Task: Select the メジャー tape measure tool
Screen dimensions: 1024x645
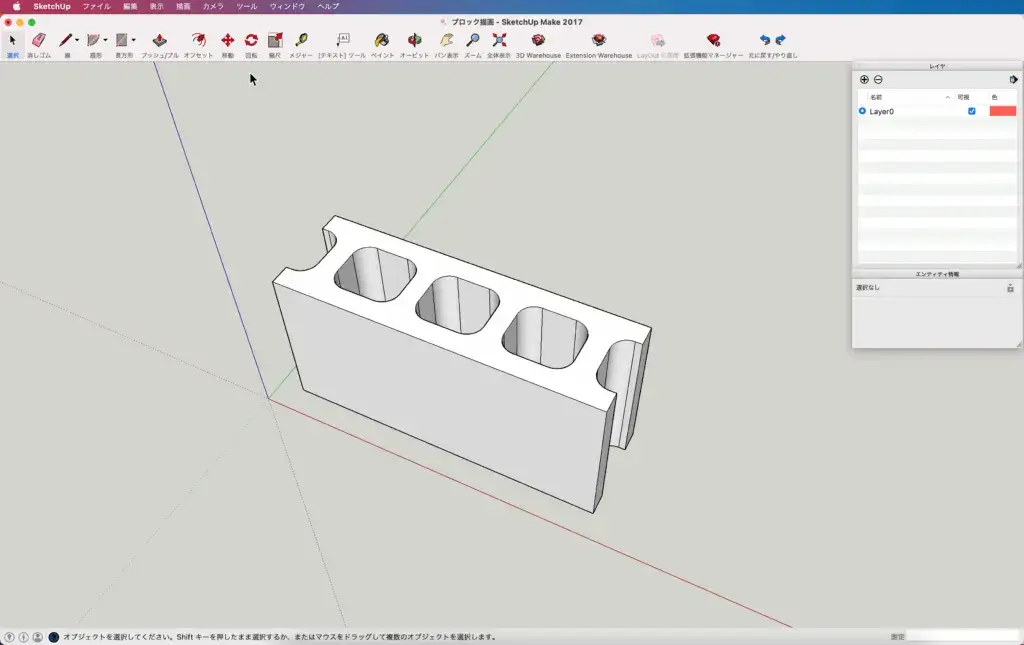Action: point(301,40)
